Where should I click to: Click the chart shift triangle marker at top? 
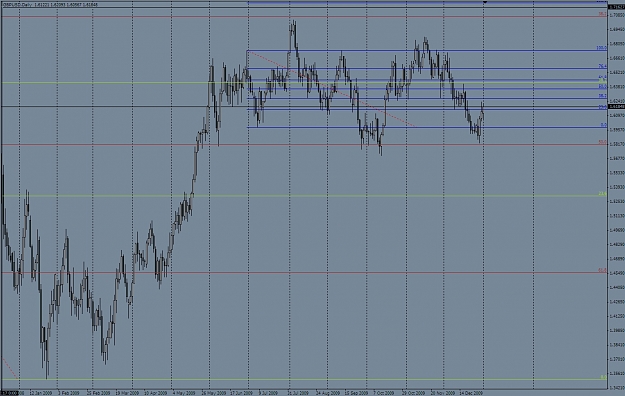point(485,2)
